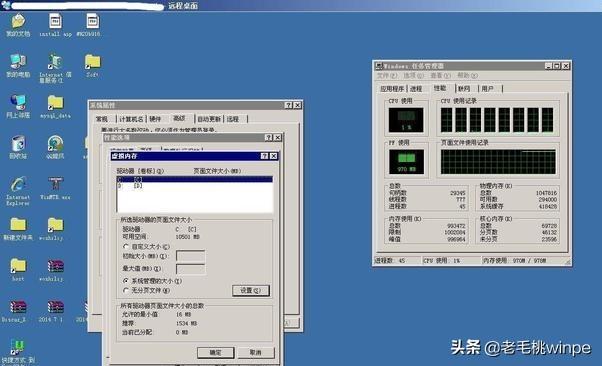
Task: Click the 远程桌面 title at the top
Action: pyautogui.click(x=183, y=6)
